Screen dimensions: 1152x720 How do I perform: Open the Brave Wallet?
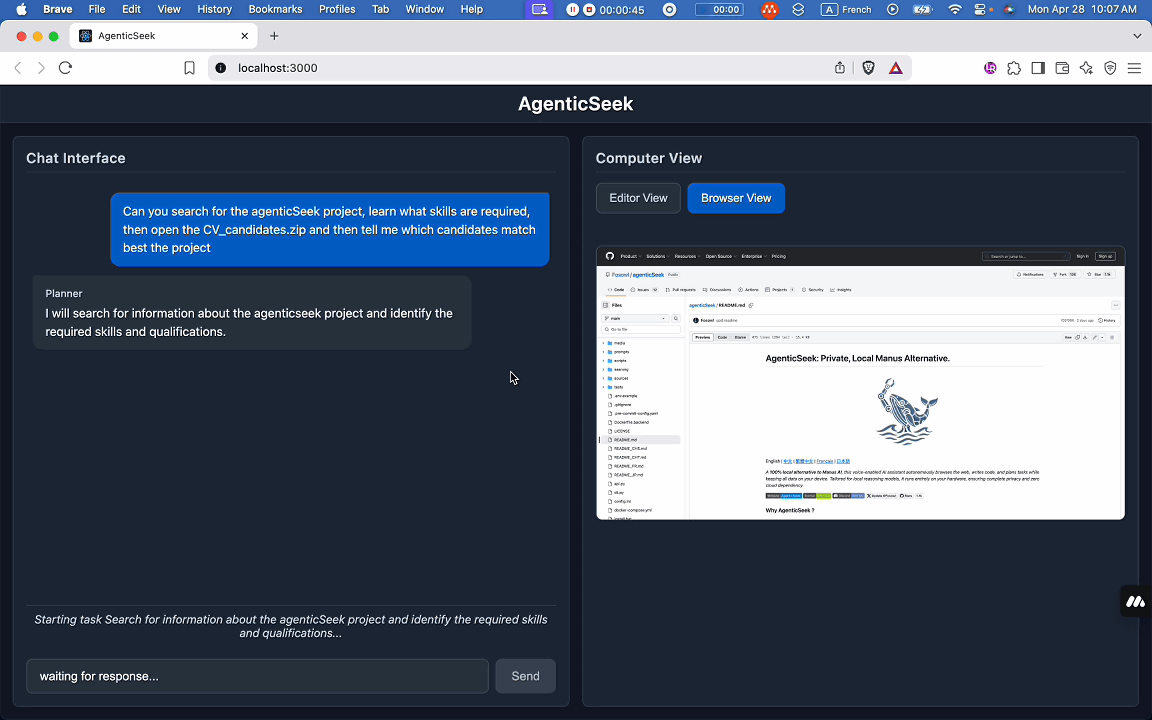pyautogui.click(x=1062, y=68)
